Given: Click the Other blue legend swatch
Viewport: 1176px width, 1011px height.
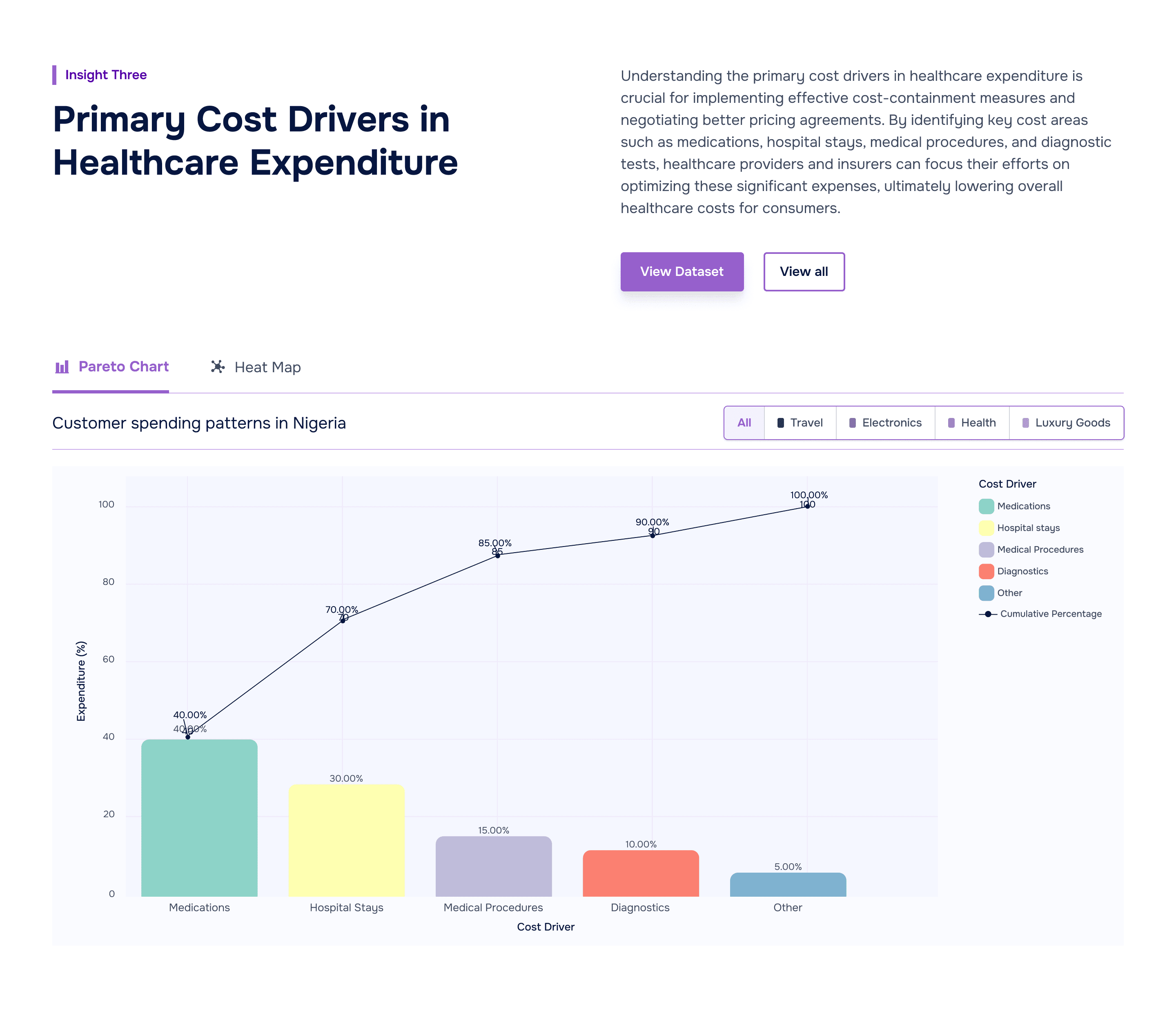Looking at the screenshot, I should (986, 593).
